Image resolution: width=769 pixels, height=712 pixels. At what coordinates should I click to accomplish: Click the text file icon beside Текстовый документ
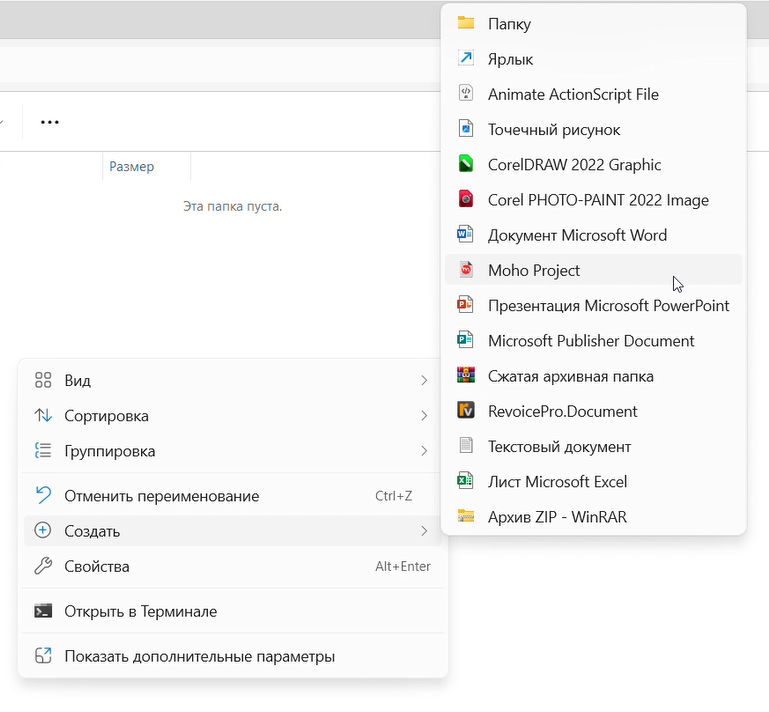[x=465, y=446]
